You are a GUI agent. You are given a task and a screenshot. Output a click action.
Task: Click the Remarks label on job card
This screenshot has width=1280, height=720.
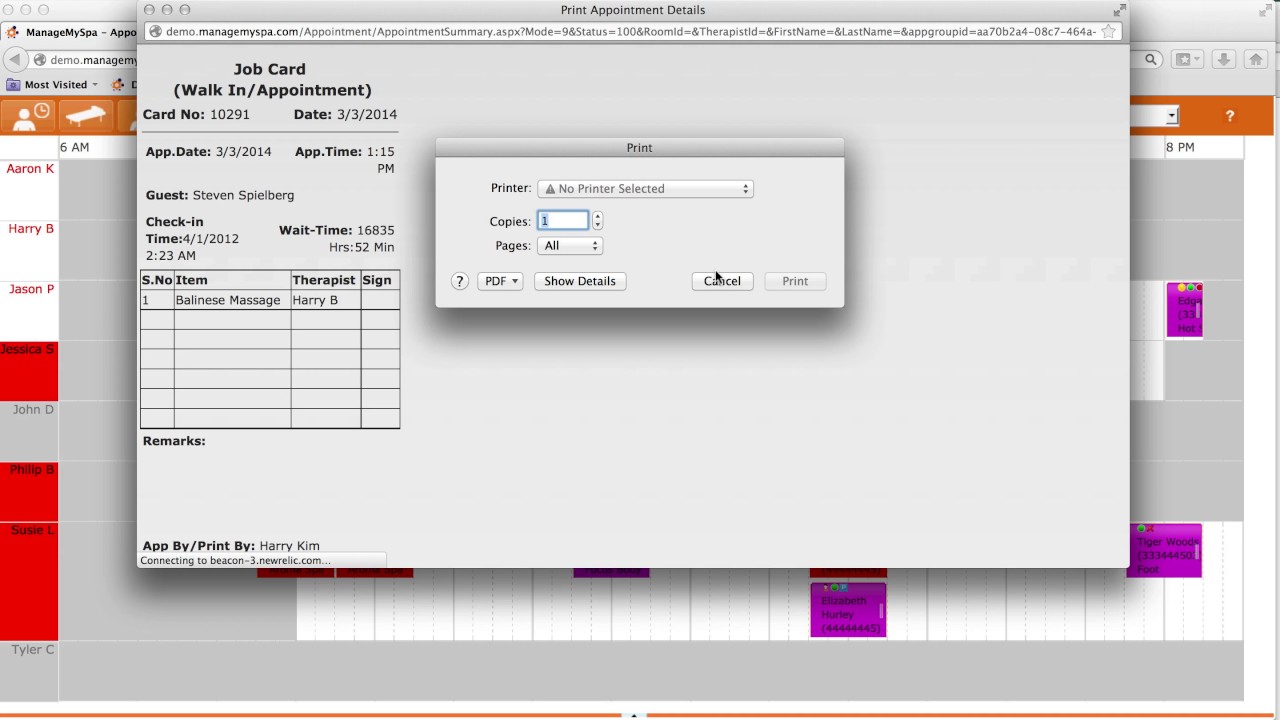point(174,441)
